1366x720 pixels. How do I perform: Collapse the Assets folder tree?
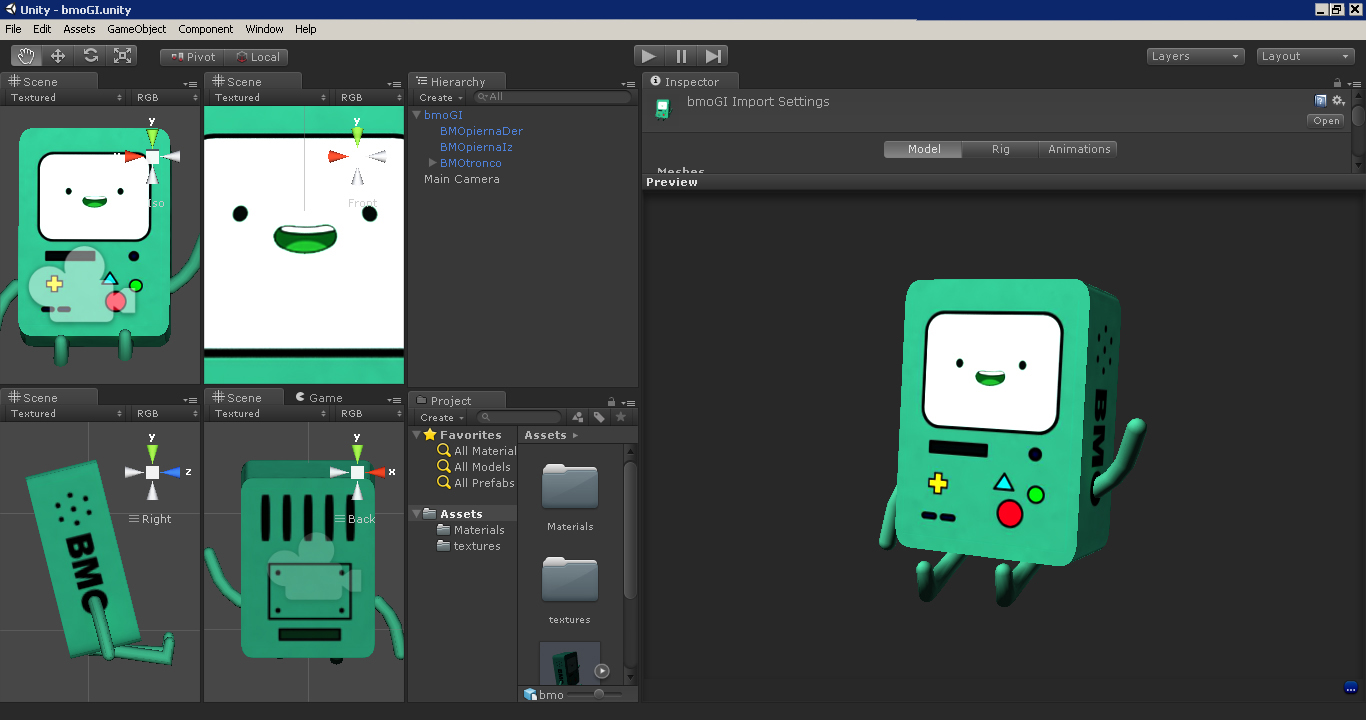(x=416, y=514)
